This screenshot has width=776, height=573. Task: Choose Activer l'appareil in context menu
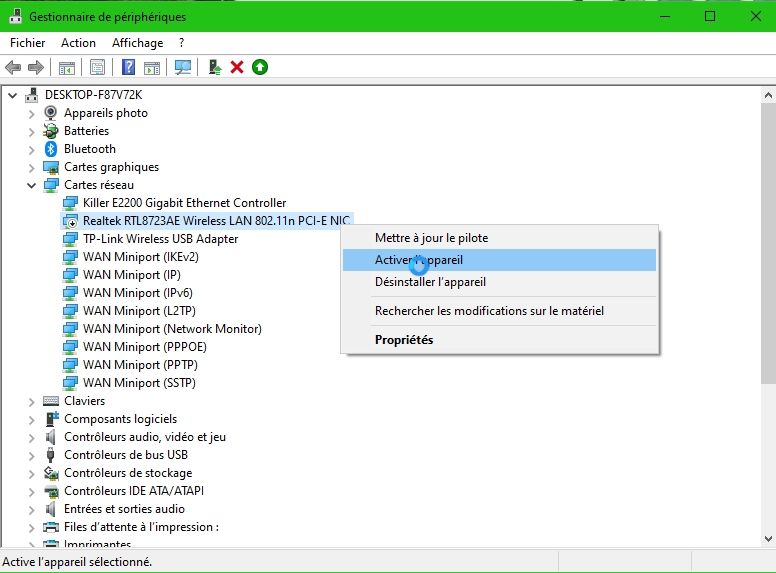tap(499, 260)
